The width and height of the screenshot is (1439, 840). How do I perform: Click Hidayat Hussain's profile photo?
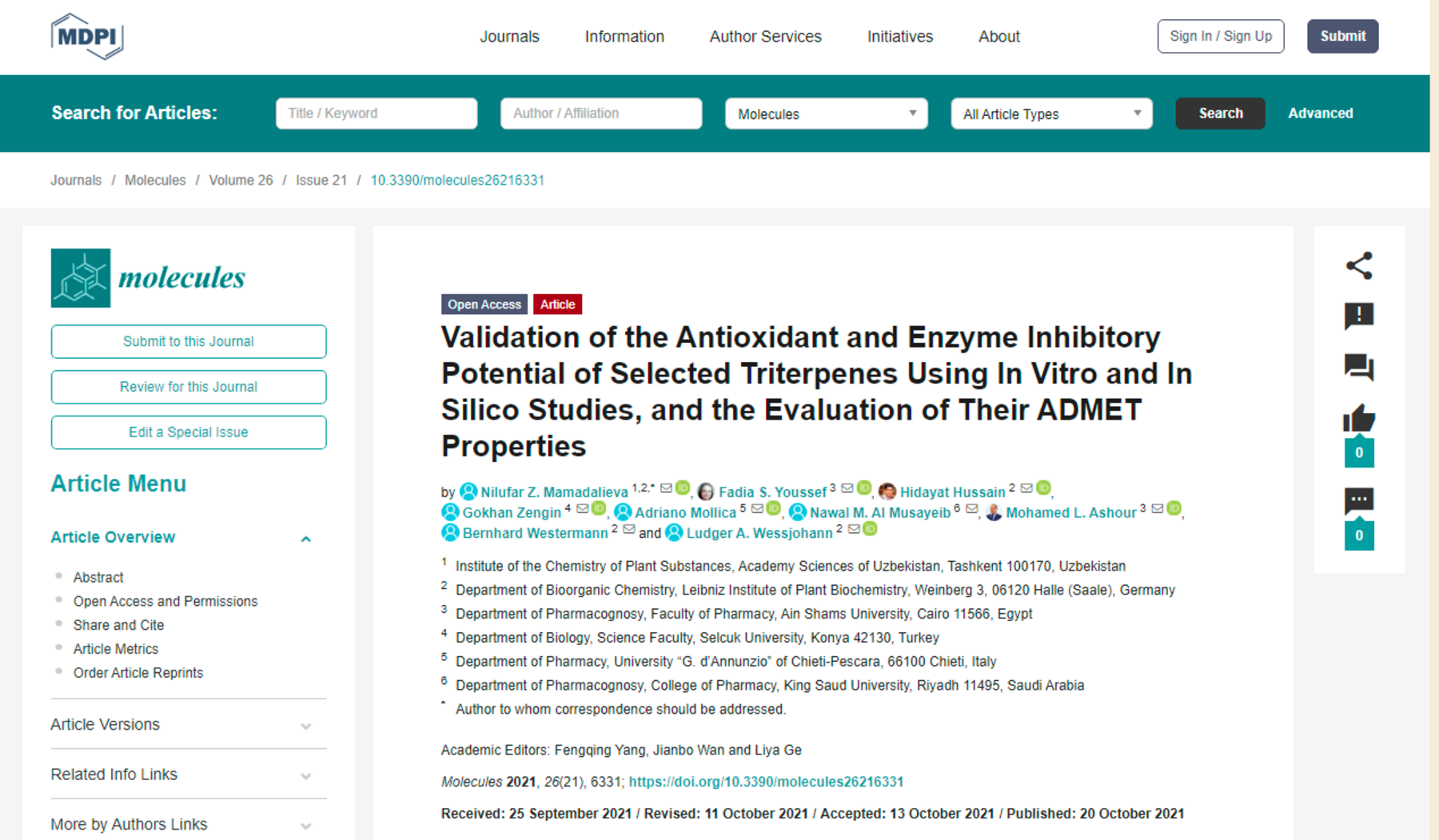887,492
